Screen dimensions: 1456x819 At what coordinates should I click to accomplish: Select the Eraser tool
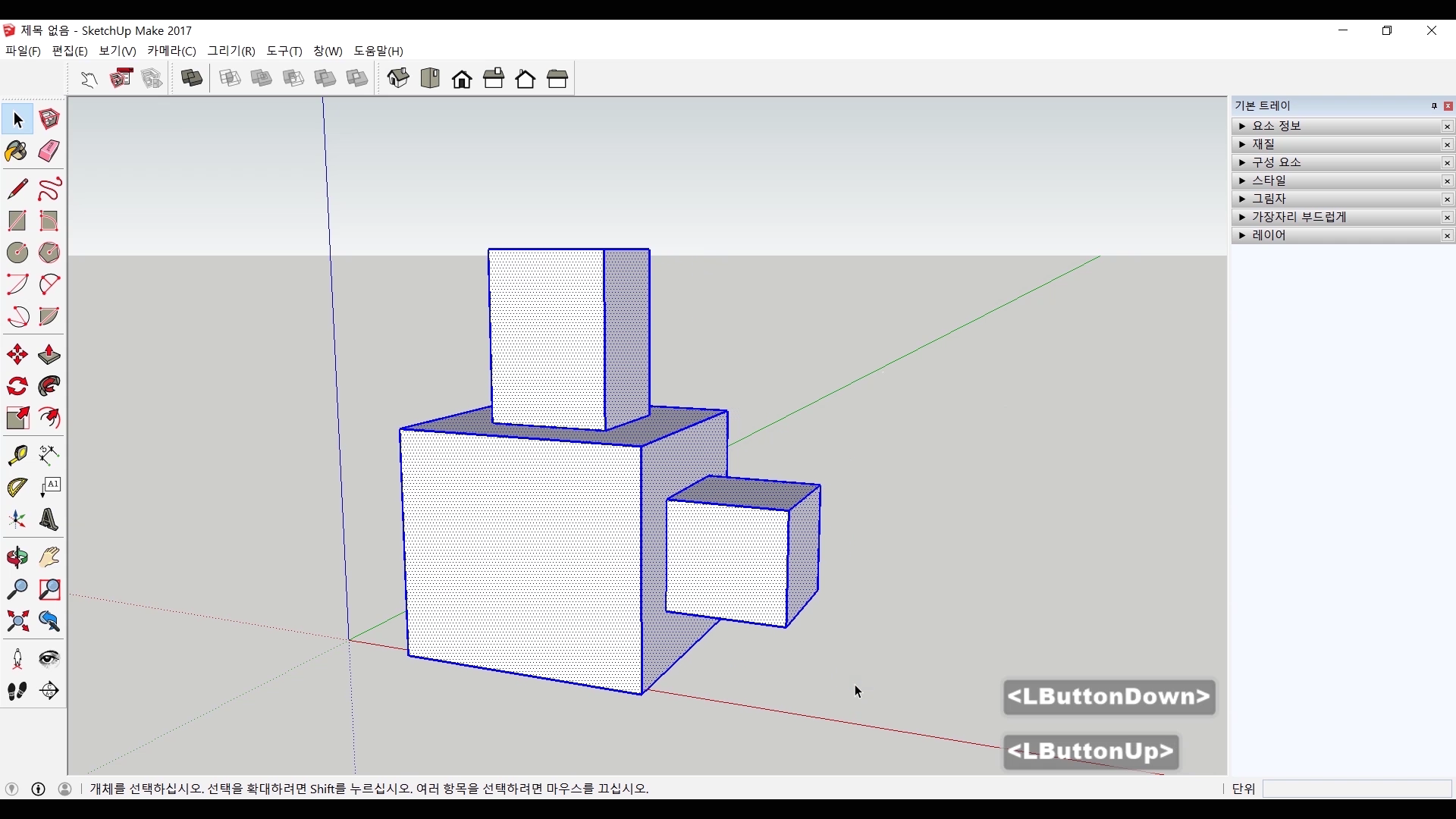tap(49, 152)
